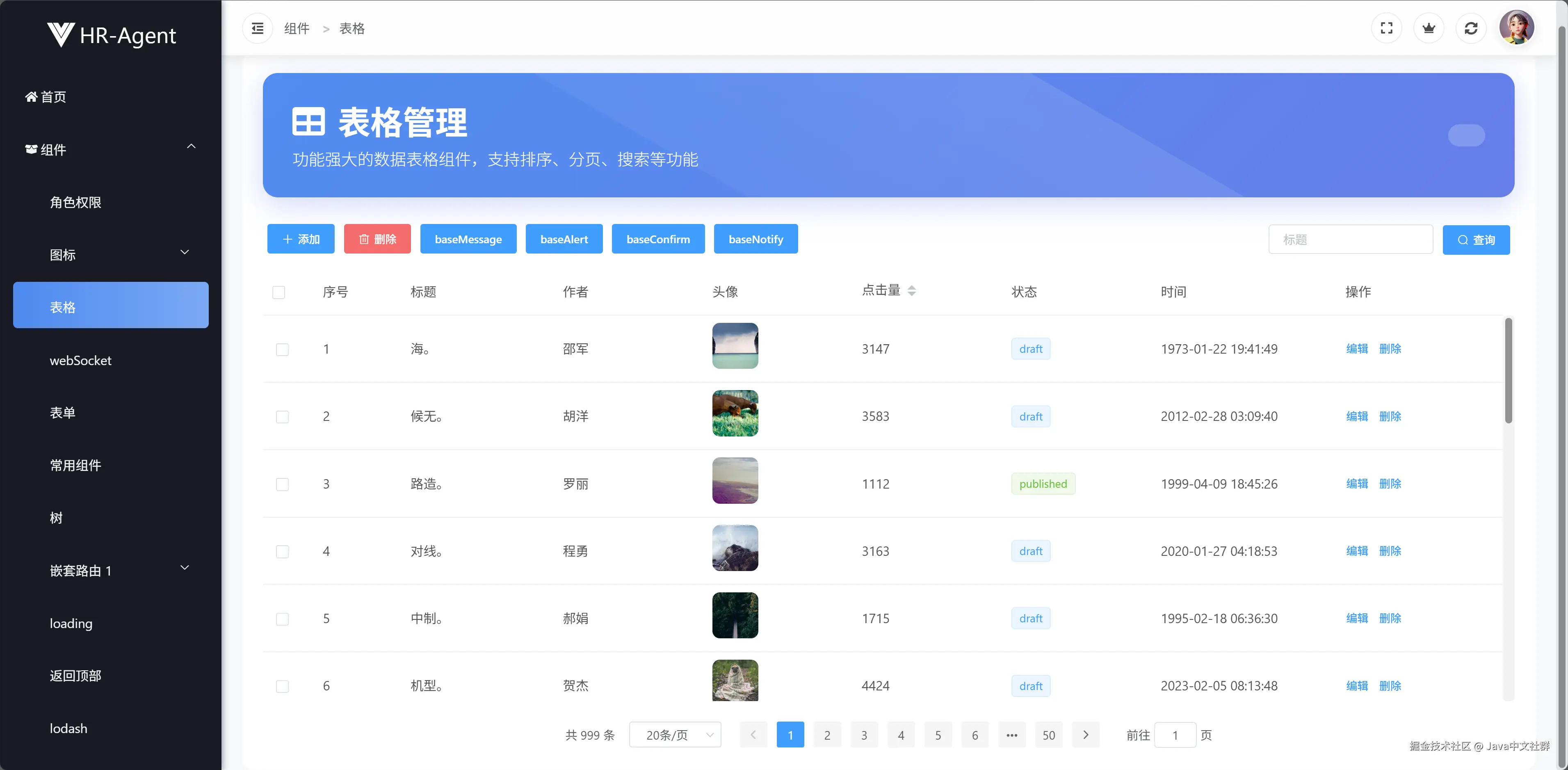Toggle the select-all header checkbox

point(279,292)
